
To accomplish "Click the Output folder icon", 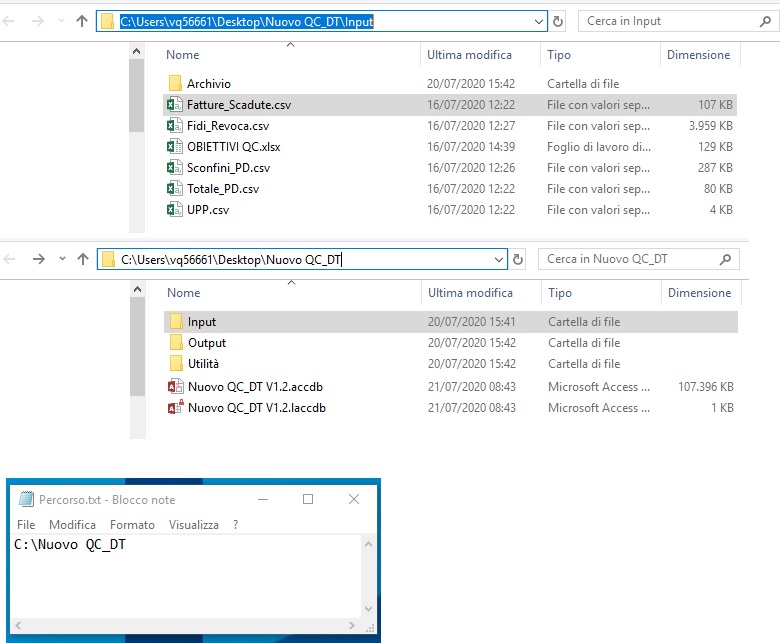I will (176, 342).
